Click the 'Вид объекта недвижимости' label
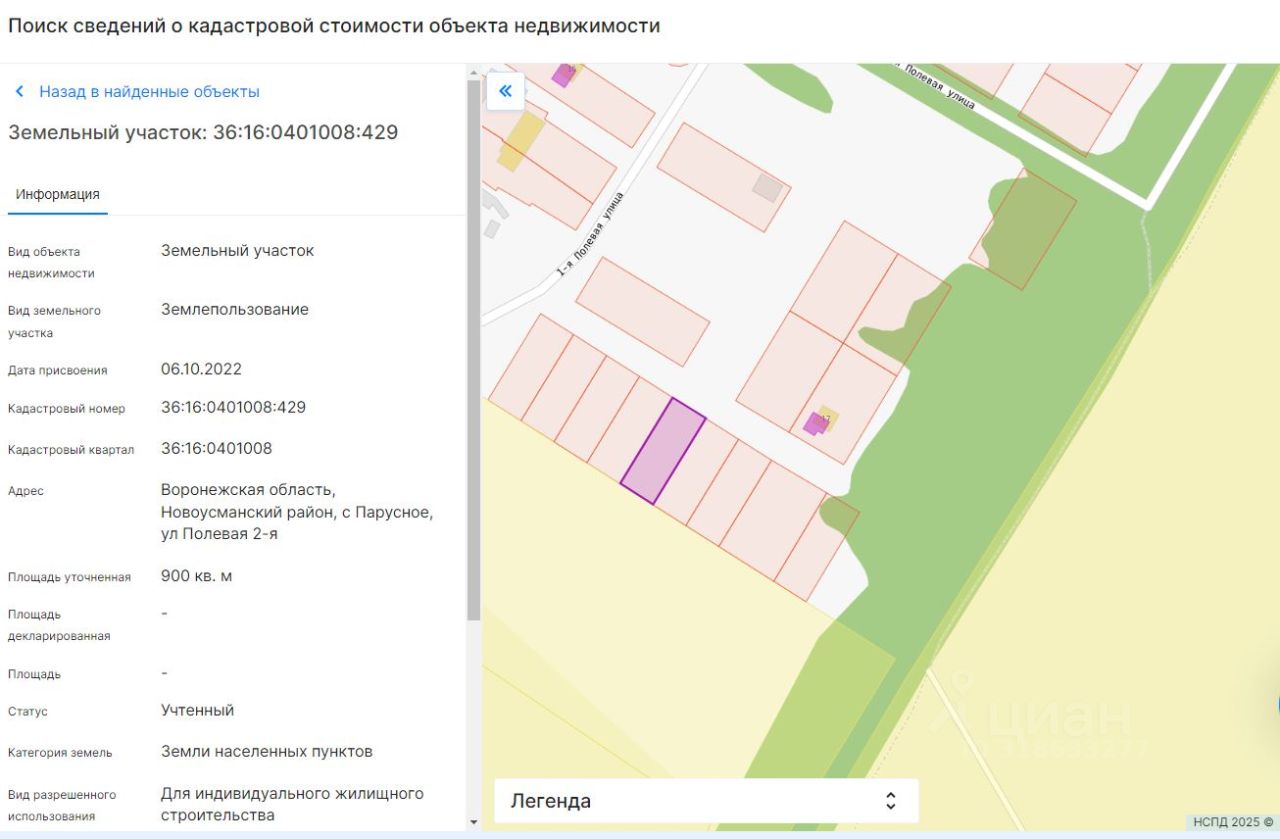Image resolution: width=1280 pixels, height=839 pixels. tap(51, 262)
